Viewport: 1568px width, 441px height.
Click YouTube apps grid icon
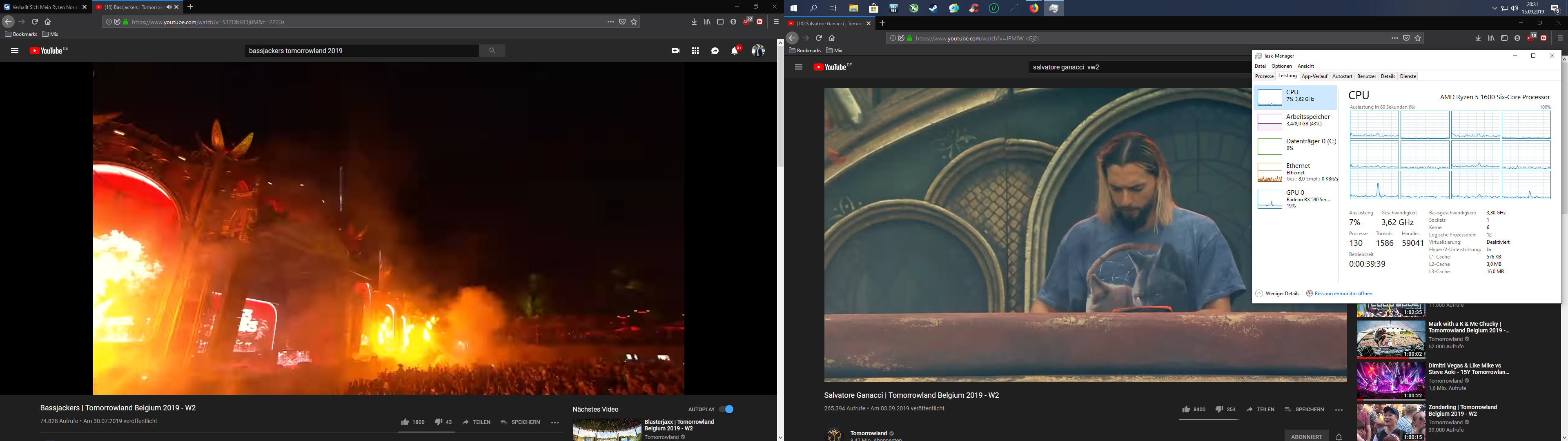[695, 51]
